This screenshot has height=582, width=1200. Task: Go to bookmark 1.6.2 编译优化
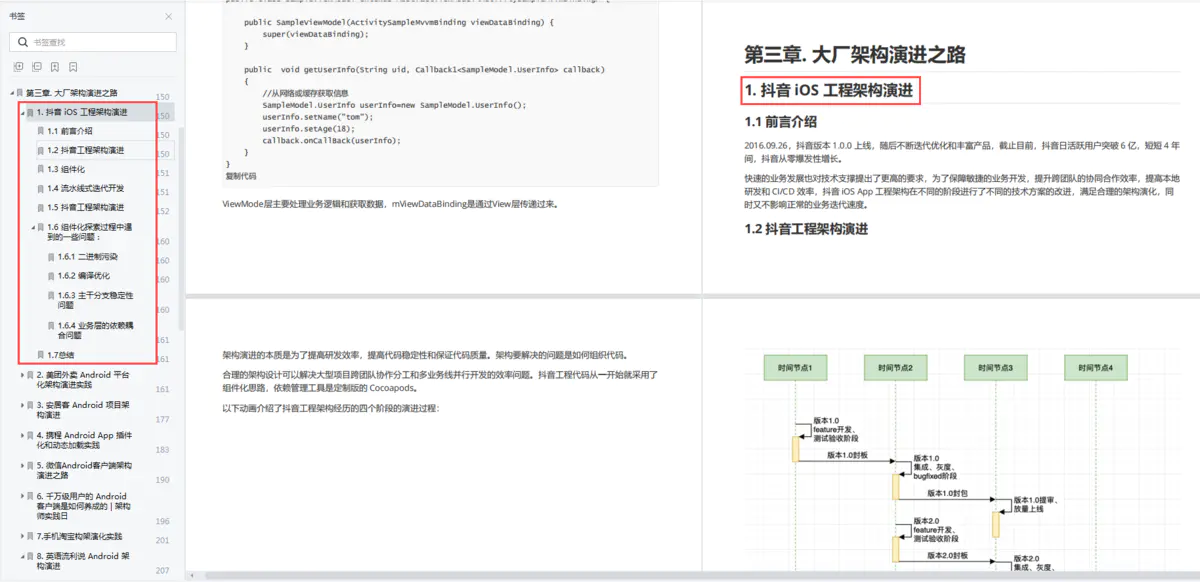pos(84,275)
